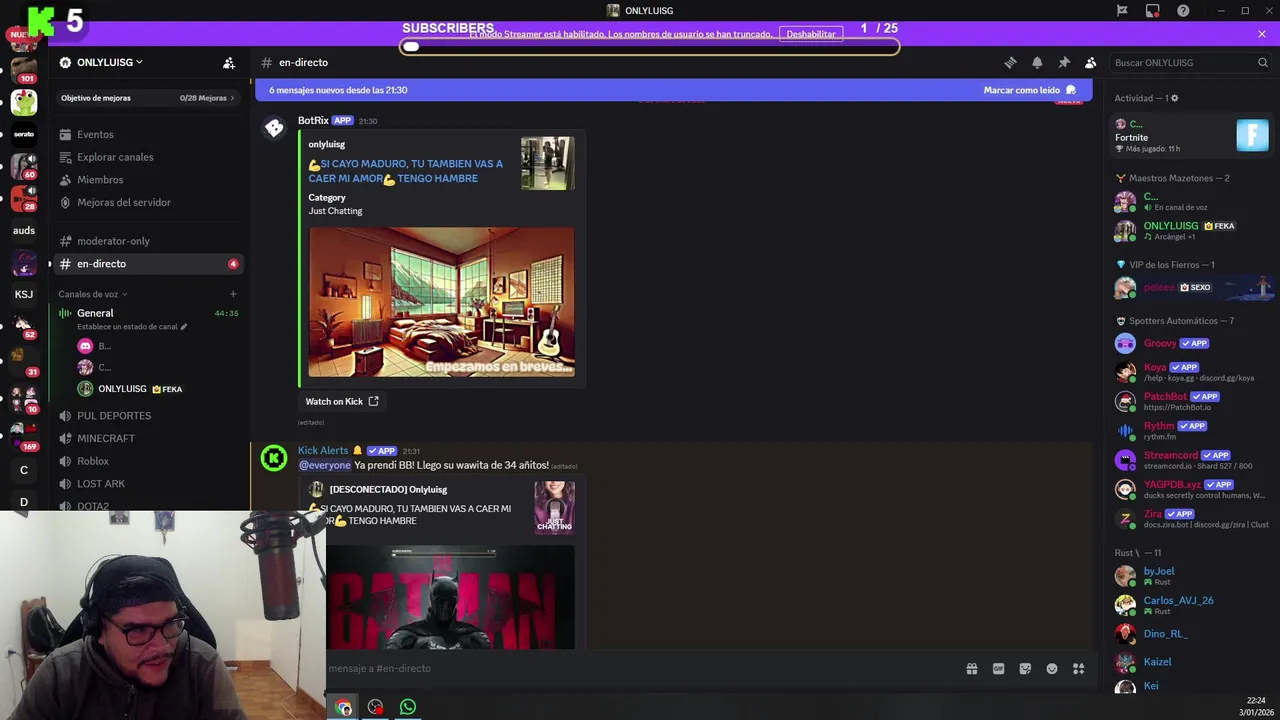Open the server icon with badge 169
Screen dimensions: 1280x720
(24, 435)
